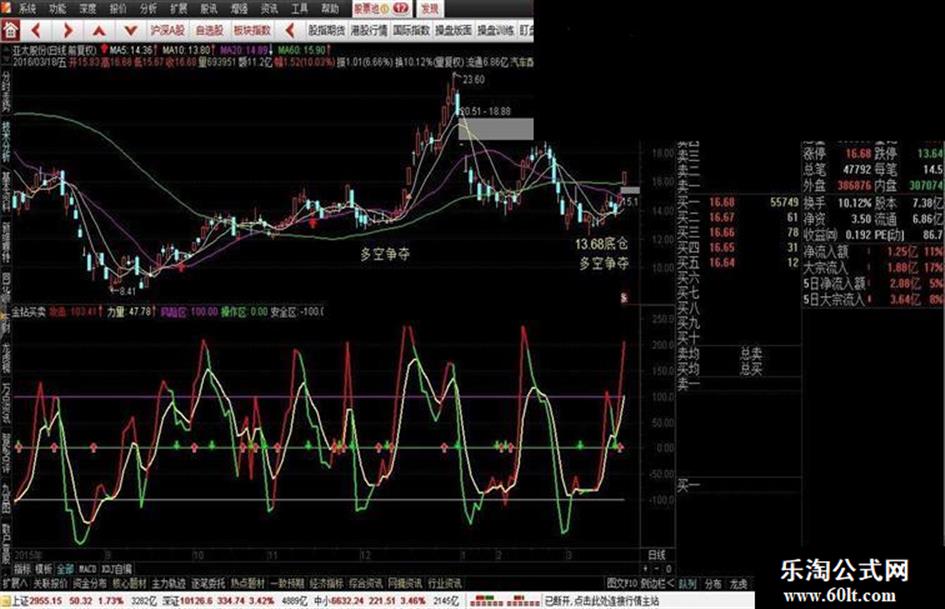Toggle the 侧边栏 sidebar button
The image size is (945, 609).
click(657, 583)
